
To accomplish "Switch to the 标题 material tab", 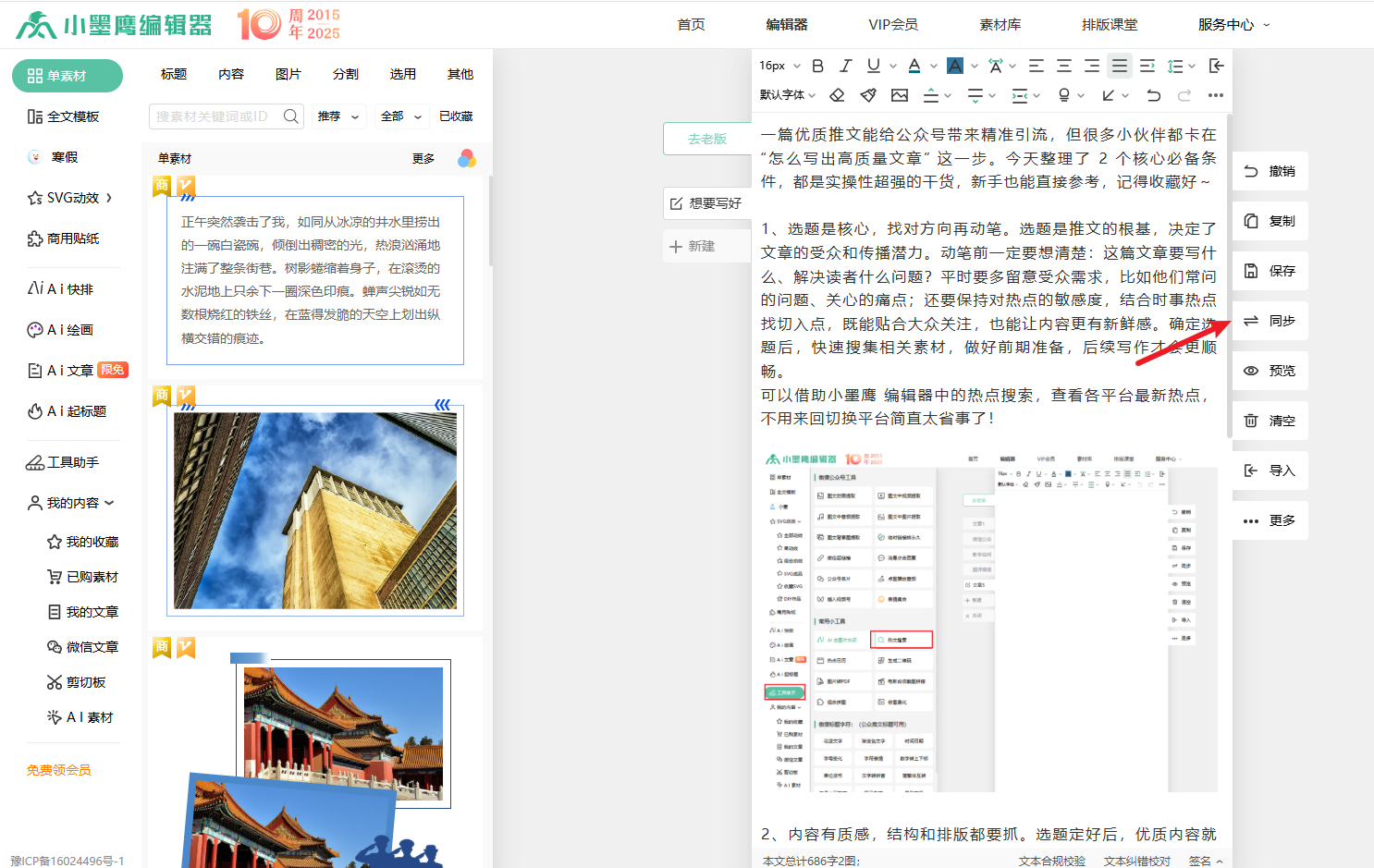I will [174, 74].
